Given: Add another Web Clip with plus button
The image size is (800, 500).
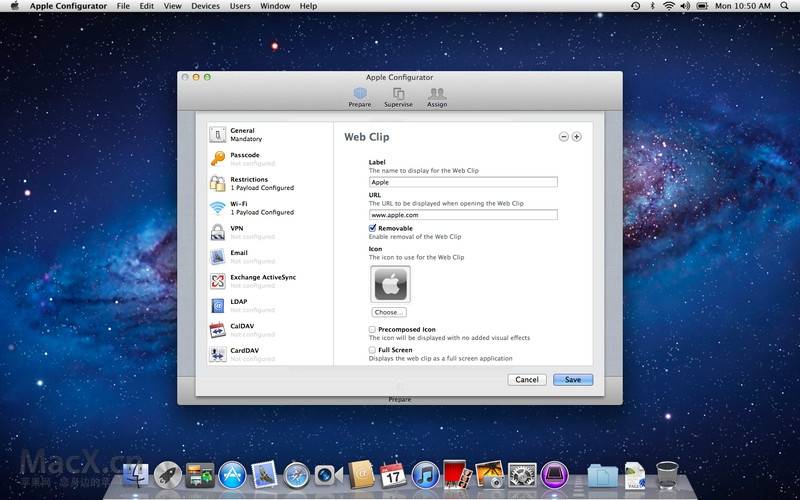Looking at the screenshot, I should coord(576,137).
